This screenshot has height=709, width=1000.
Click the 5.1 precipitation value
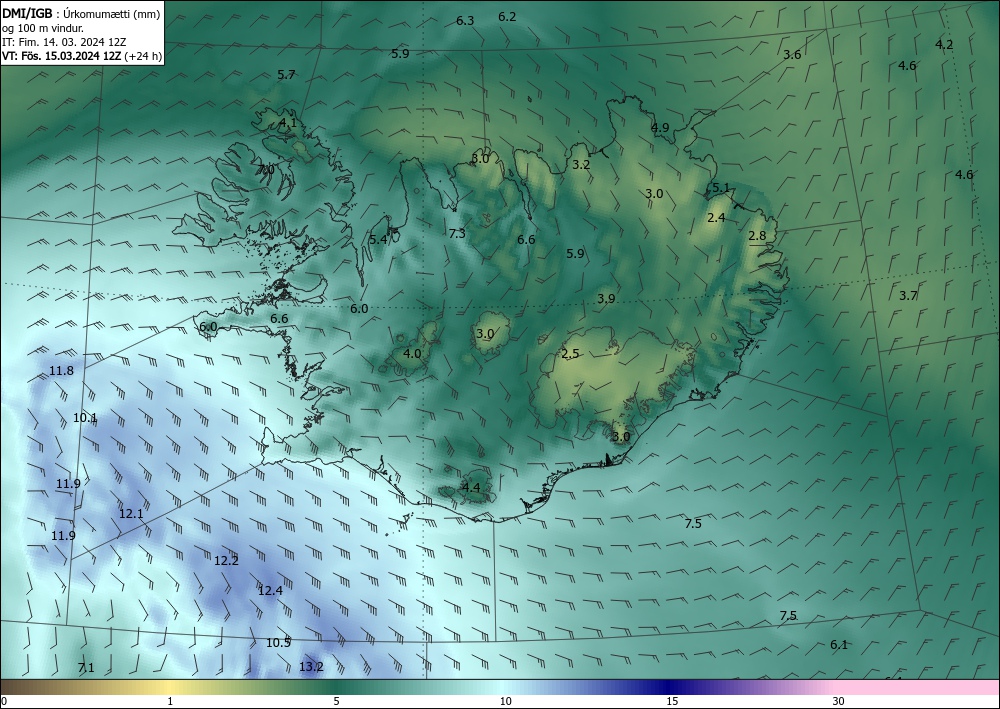tap(721, 187)
